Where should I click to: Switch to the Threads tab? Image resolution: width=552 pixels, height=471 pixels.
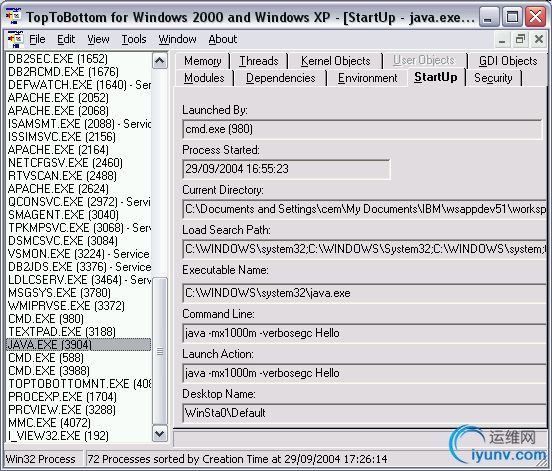tap(259, 61)
